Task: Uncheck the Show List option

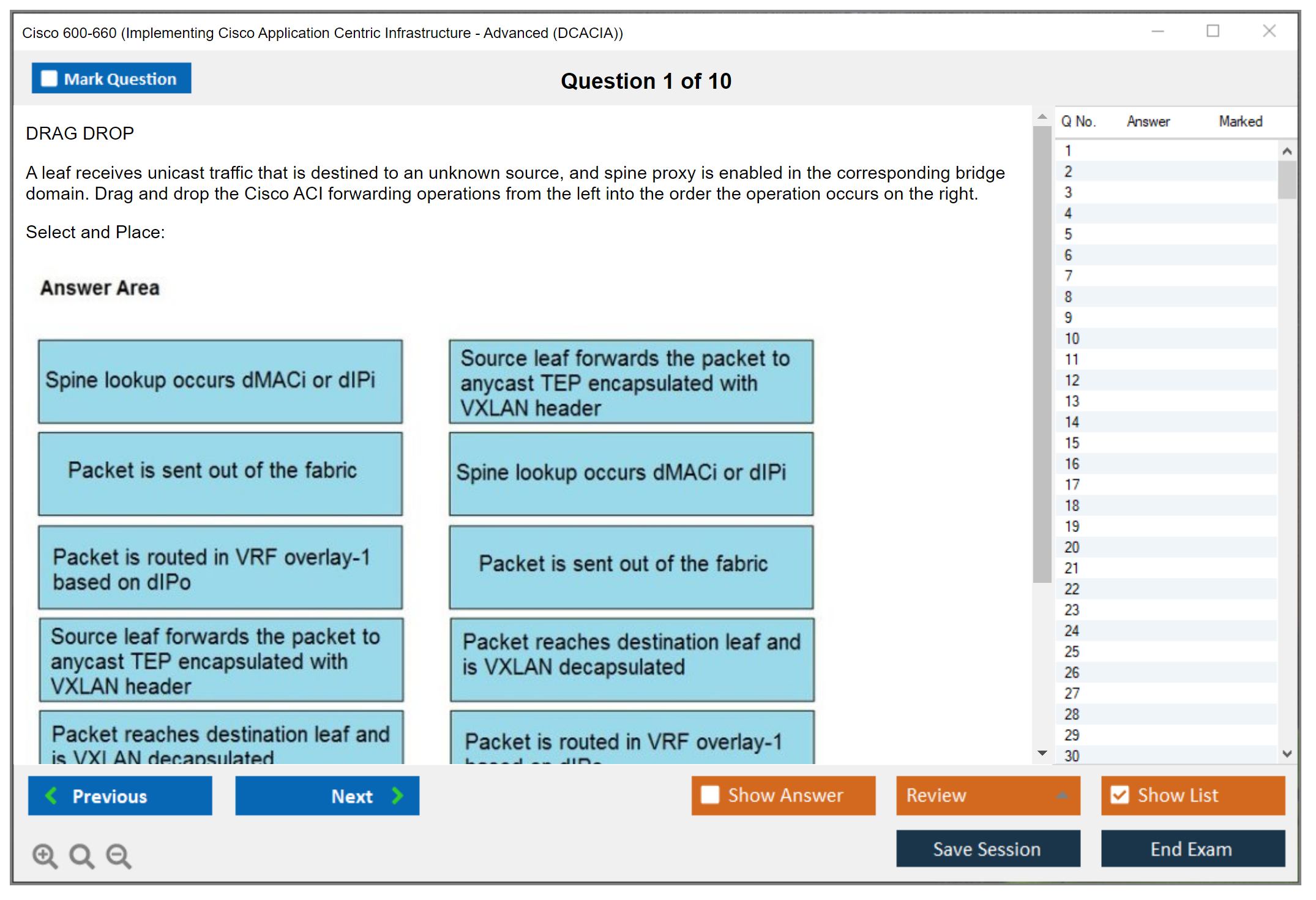Action: point(1120,795)
